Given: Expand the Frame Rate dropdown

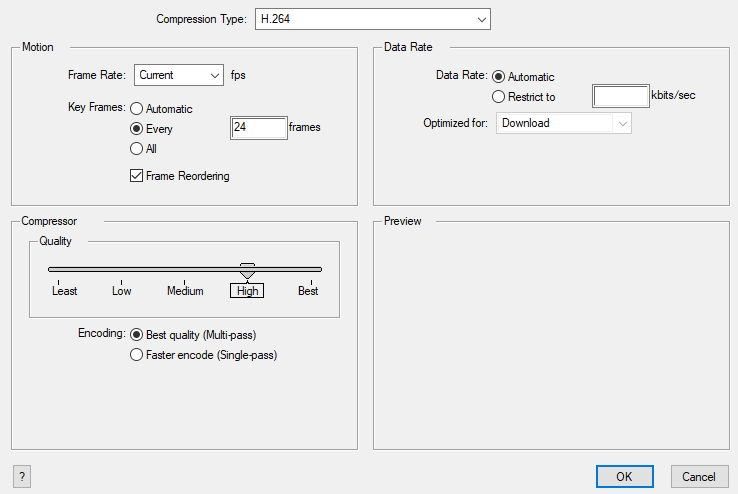Looking at the screenshot, I should point(179,75).
